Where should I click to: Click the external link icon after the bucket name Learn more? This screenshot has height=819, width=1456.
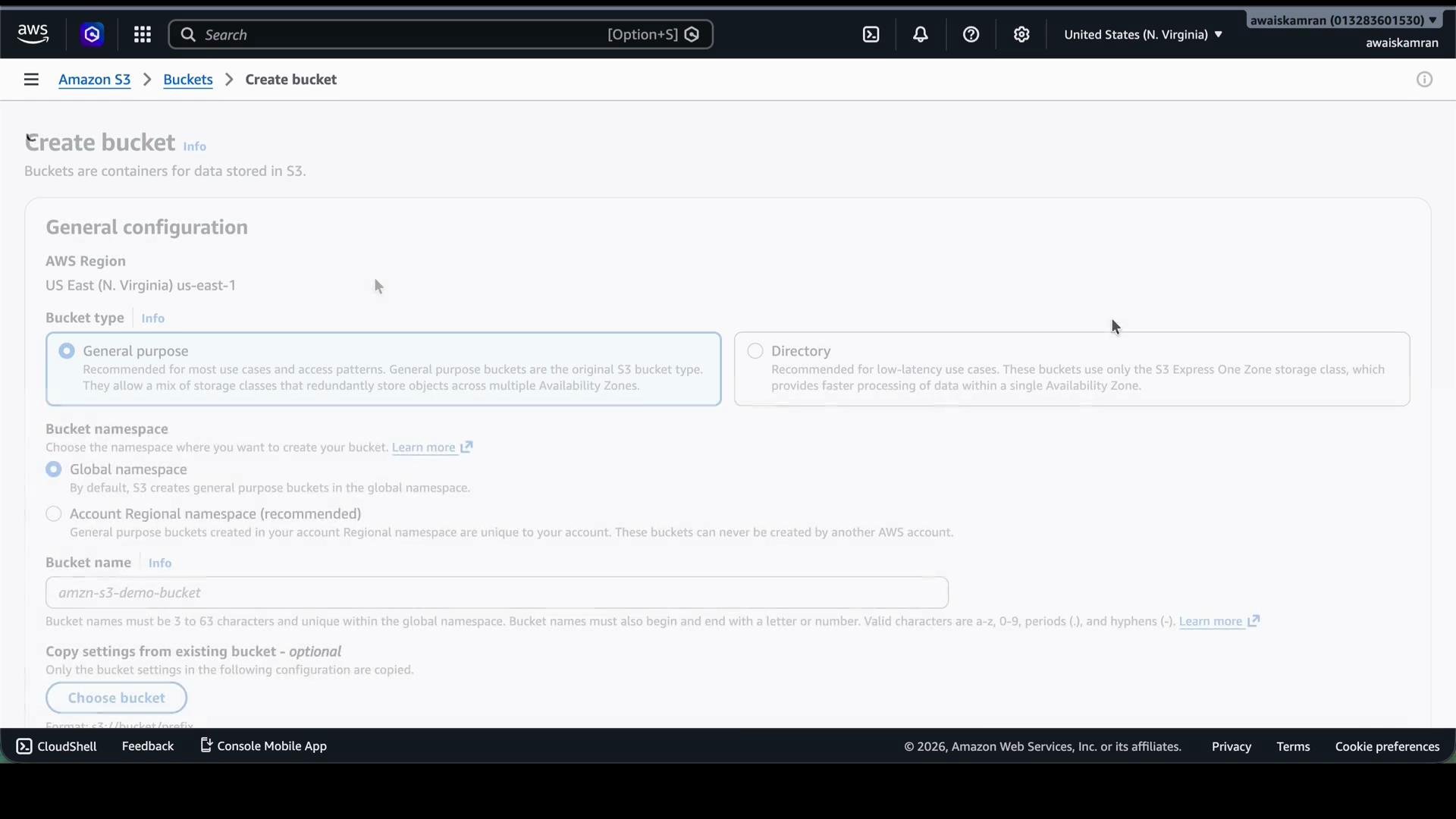(1254, 621)
